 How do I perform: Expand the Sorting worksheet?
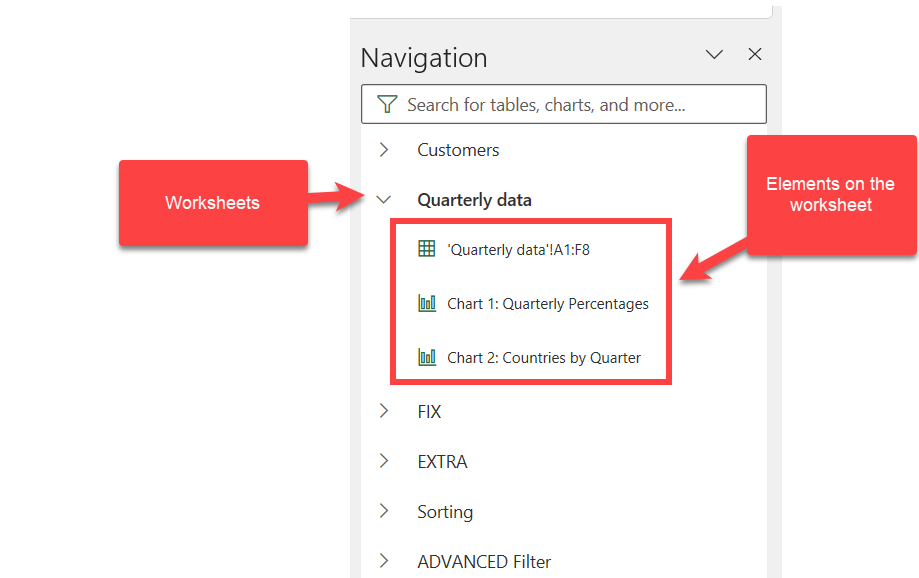pyautogui.click(x=383, y=511)
